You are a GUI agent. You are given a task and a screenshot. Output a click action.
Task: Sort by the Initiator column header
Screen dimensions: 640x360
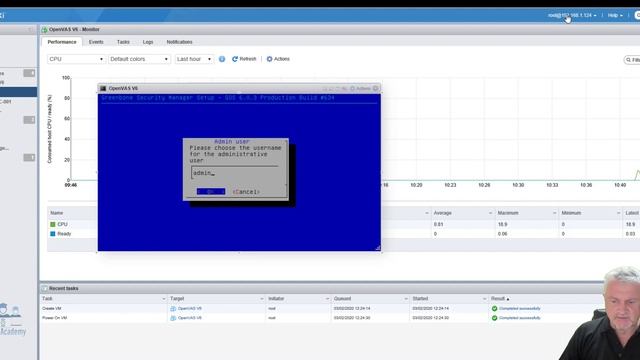point(276,299)
